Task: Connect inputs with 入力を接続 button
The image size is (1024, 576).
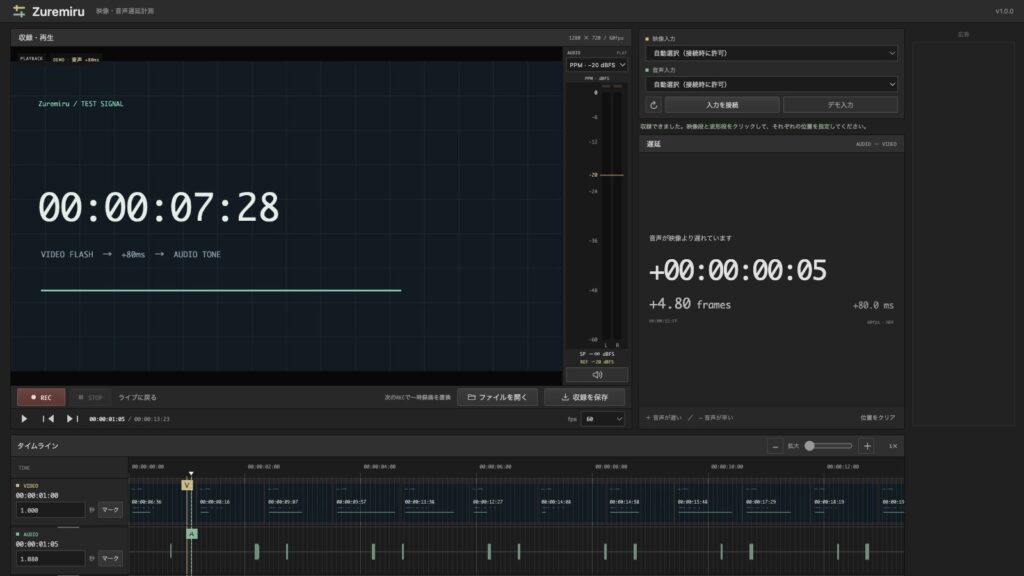Action: click(x=722, y=104)
